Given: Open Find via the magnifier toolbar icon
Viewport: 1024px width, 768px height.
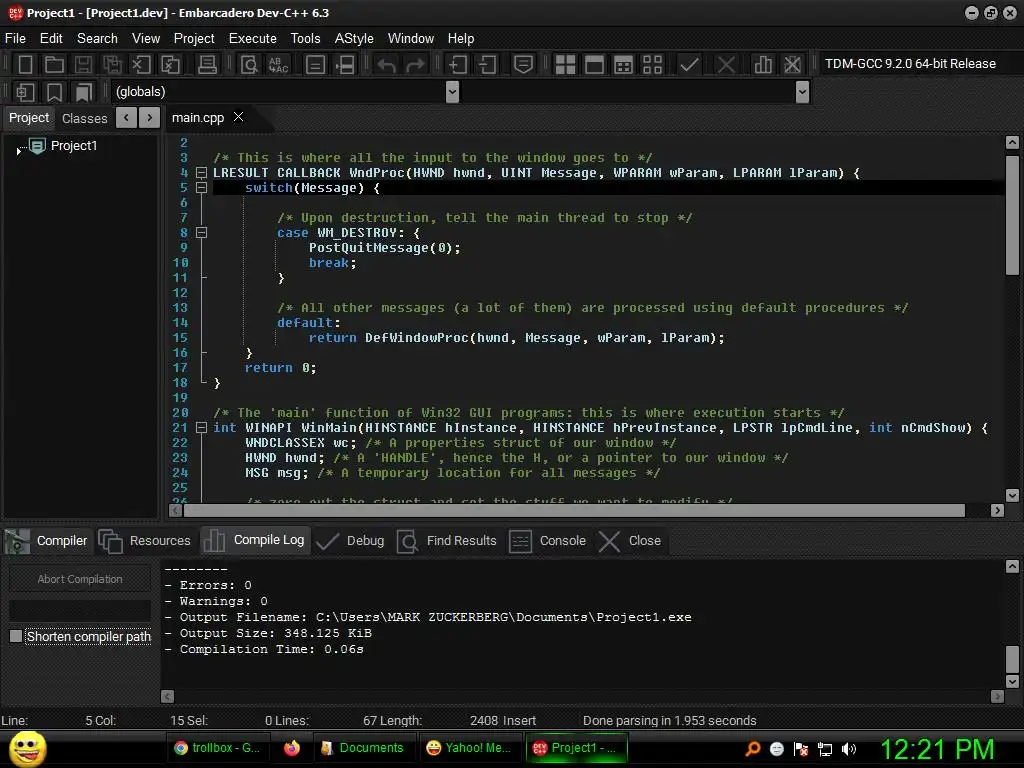Looking at the screenshot, I should pos(249,64).
